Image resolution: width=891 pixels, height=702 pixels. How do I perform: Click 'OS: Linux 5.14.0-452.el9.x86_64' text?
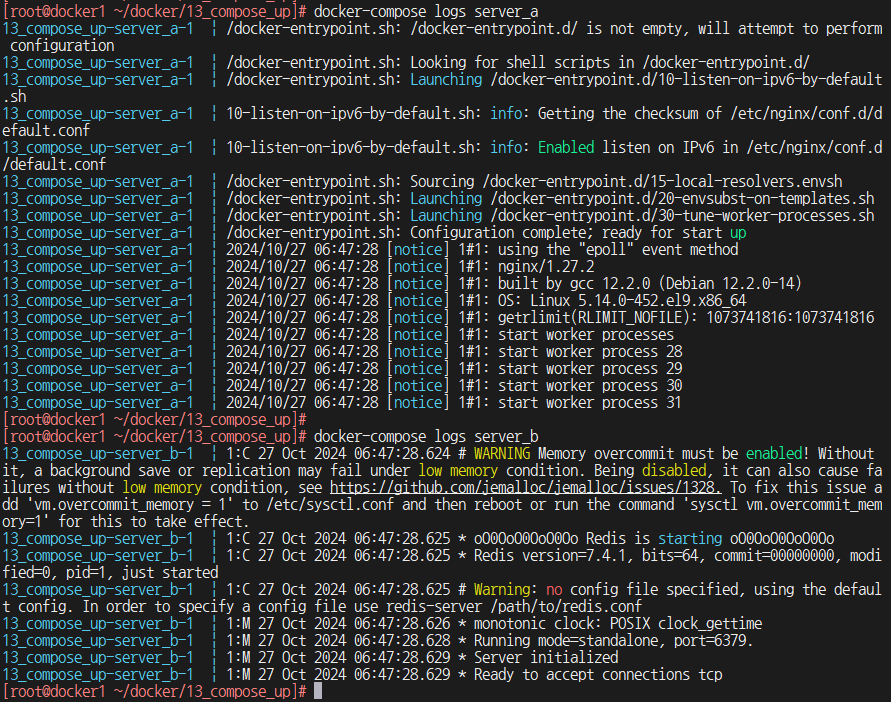click(622, 301)
